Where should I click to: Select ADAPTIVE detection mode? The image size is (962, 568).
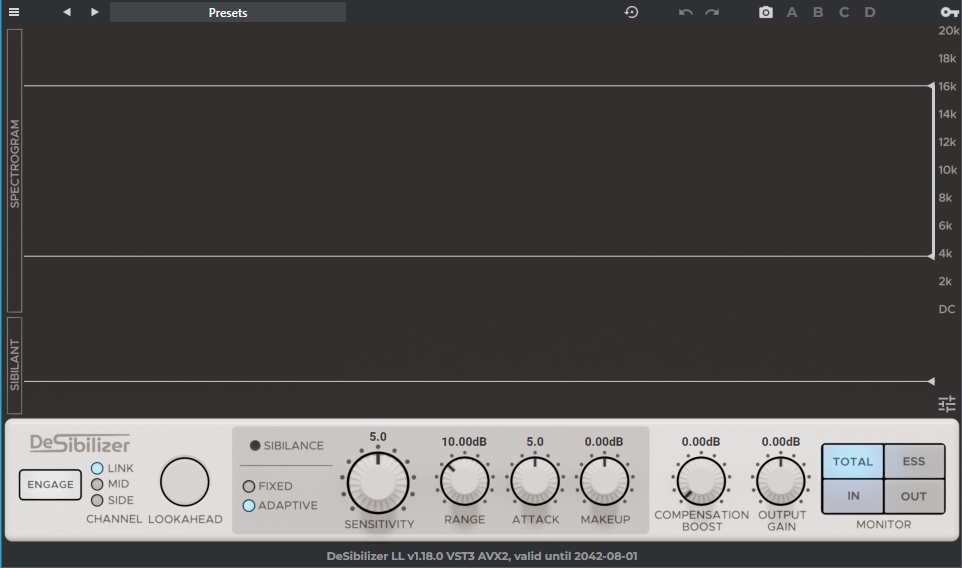pos(248,506)
